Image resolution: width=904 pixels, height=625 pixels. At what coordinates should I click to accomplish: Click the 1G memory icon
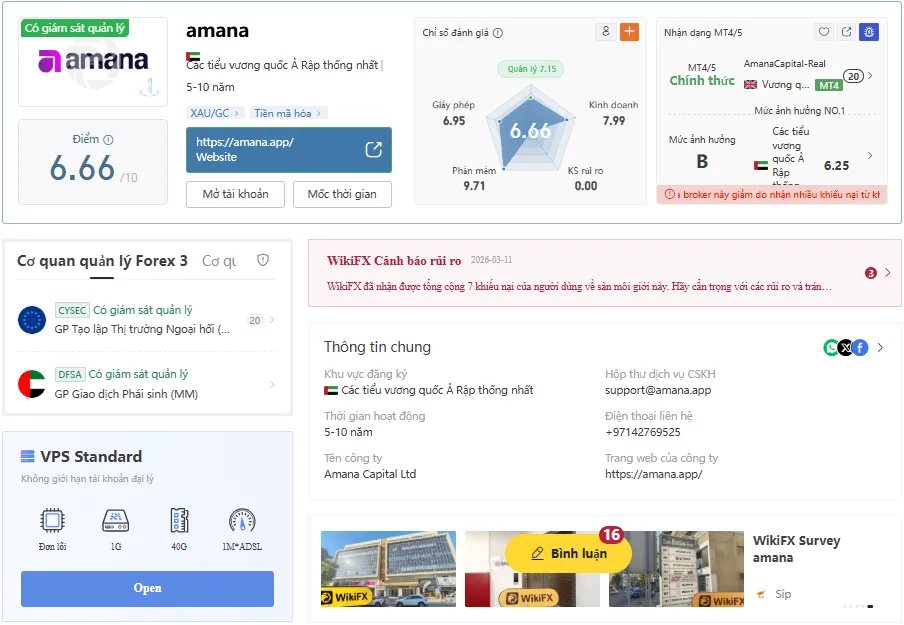point(116,521)
